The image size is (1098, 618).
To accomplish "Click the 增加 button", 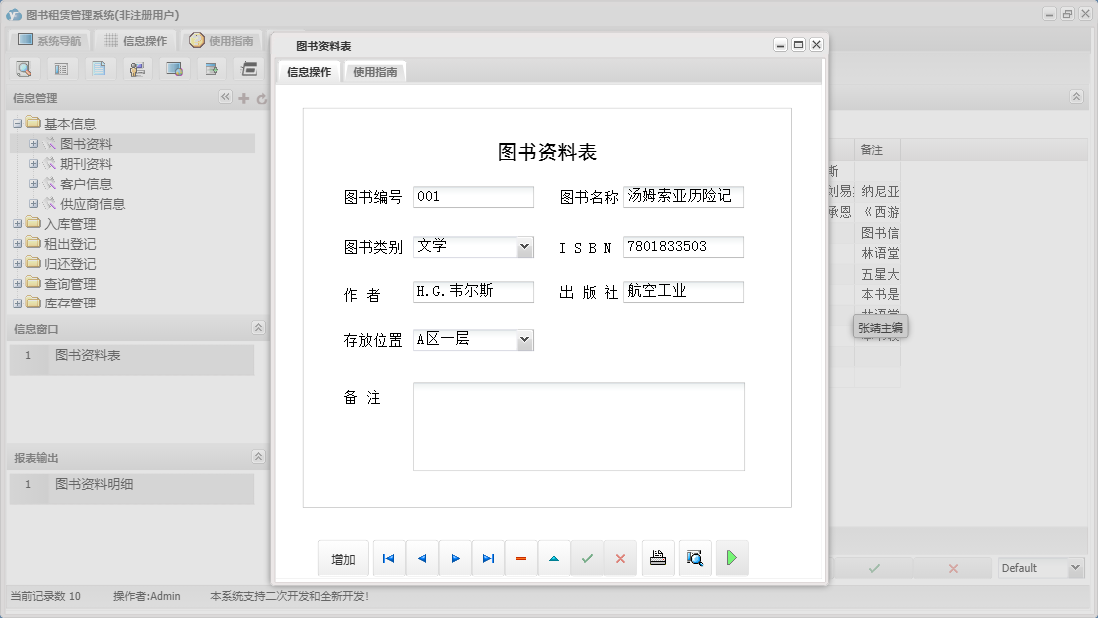I will click(343, 558).
